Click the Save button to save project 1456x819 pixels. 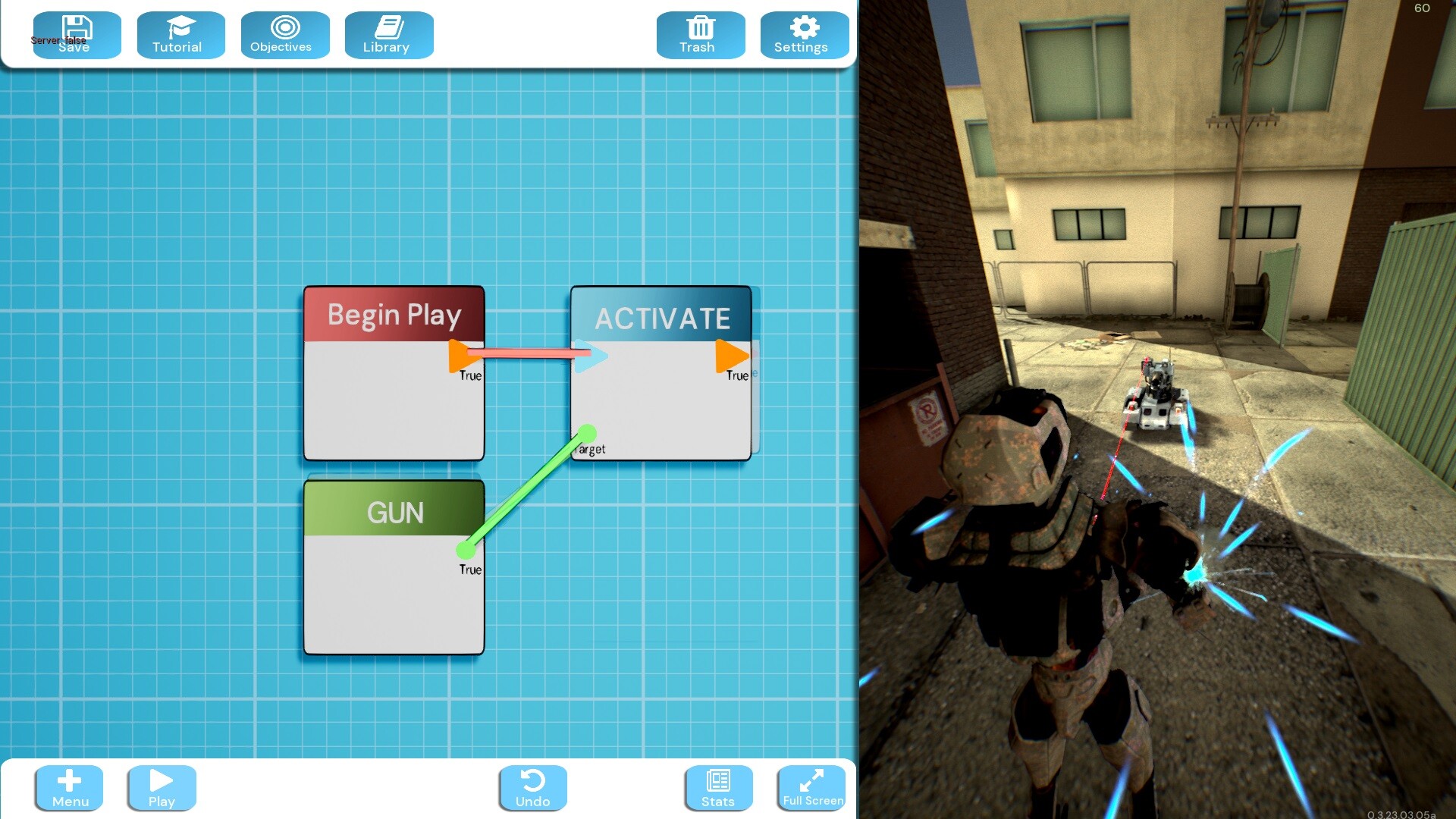coord(75,34)
